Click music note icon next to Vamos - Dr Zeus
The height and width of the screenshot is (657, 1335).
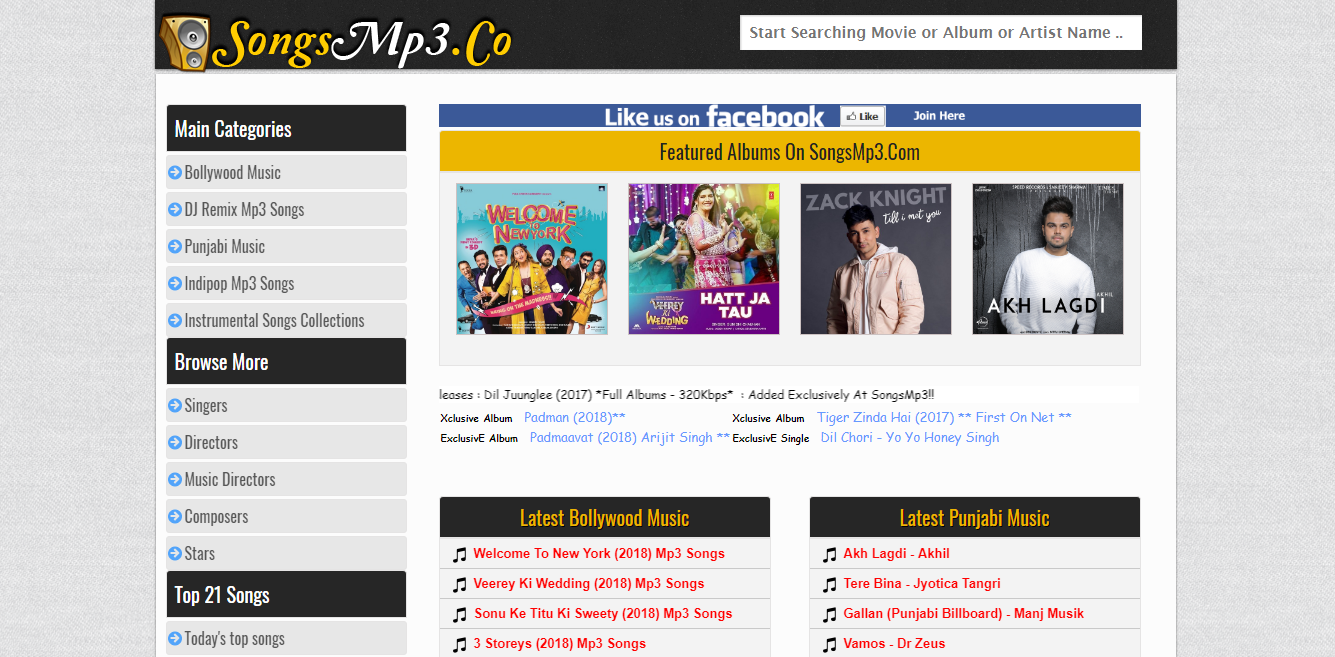tap(830, 644)
